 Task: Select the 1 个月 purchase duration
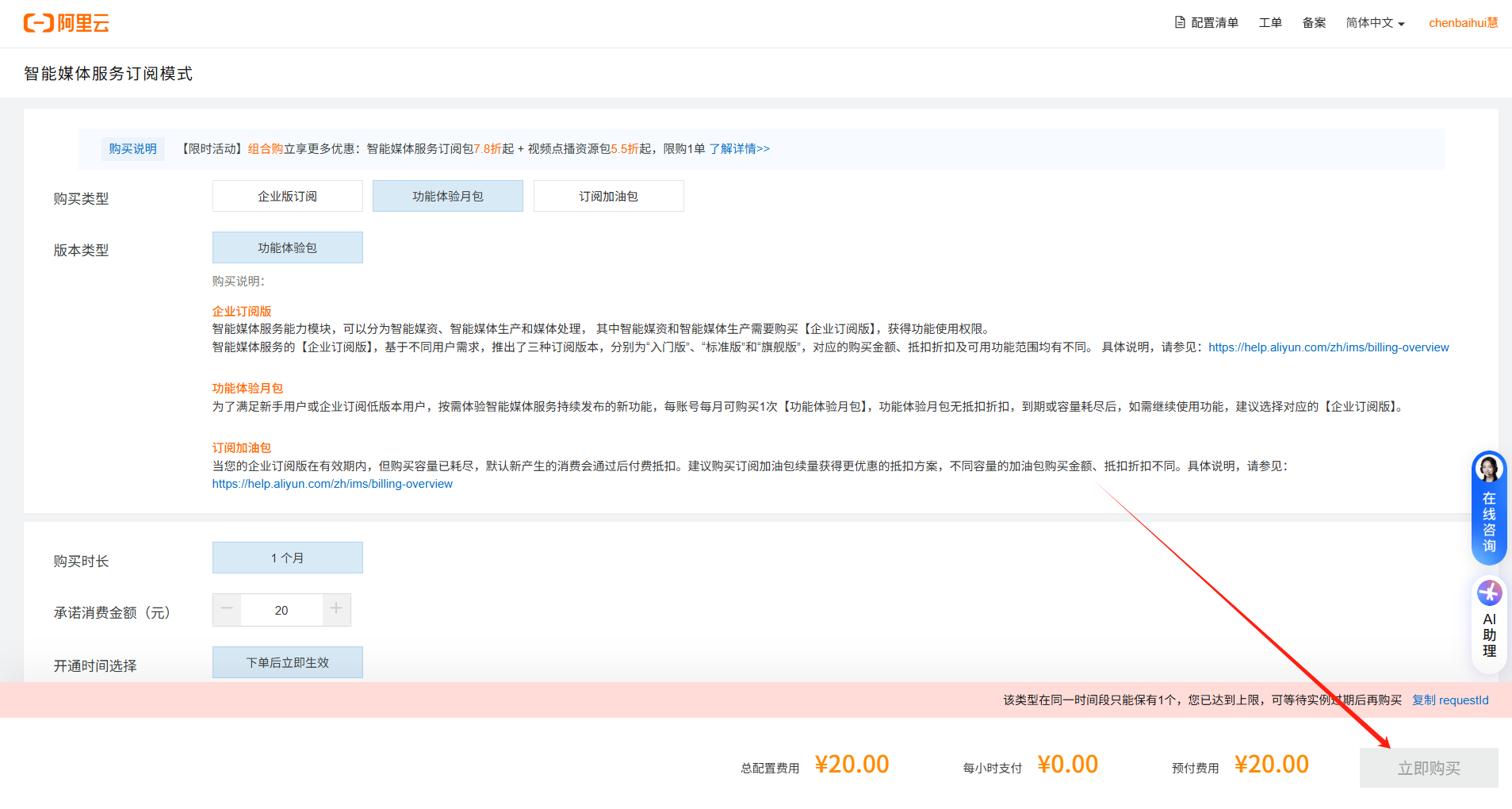click(287, 558)
